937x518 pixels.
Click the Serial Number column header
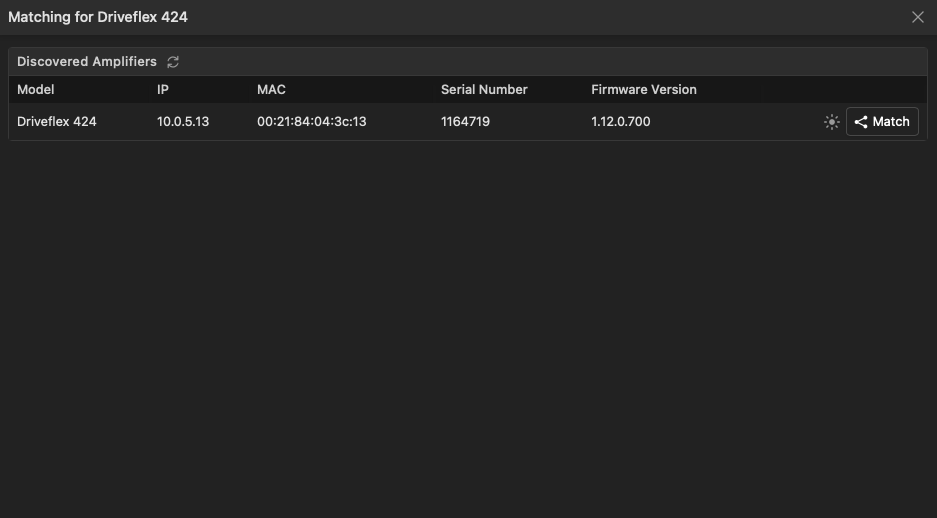[x=484, y=89]
